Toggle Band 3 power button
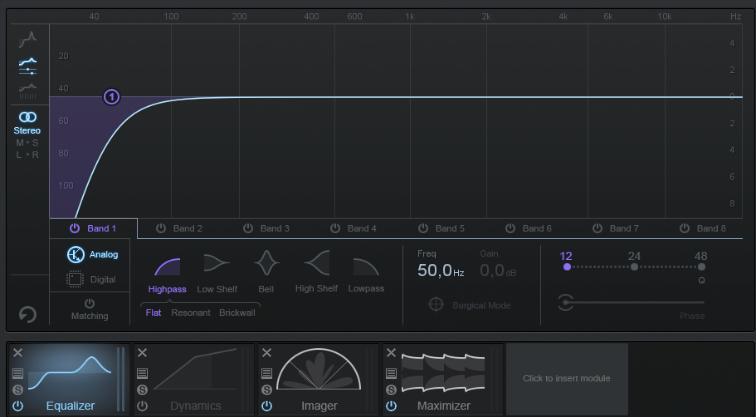756x417 pixels. [248, 228]
